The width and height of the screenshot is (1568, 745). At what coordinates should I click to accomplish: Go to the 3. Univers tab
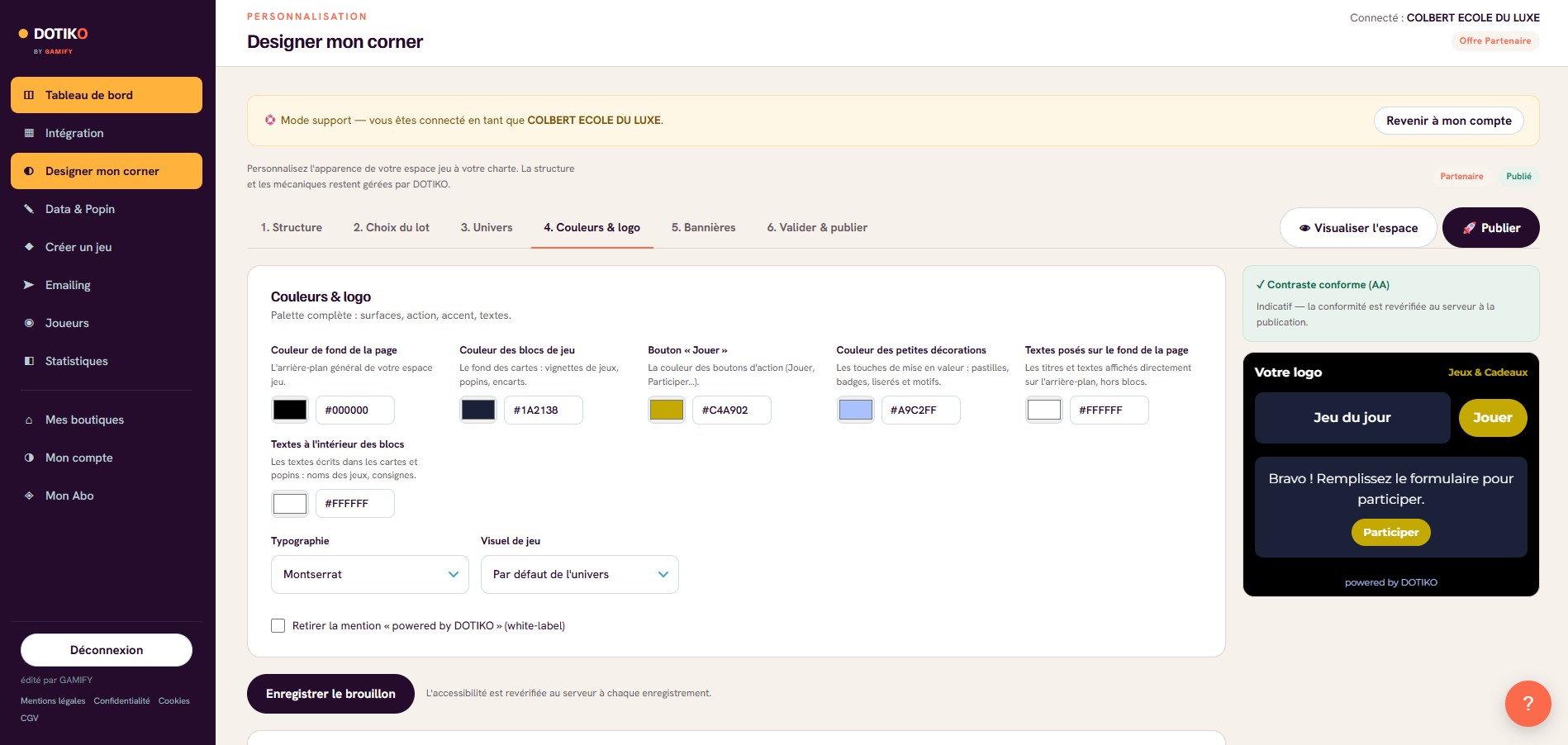tap(487, 228)
